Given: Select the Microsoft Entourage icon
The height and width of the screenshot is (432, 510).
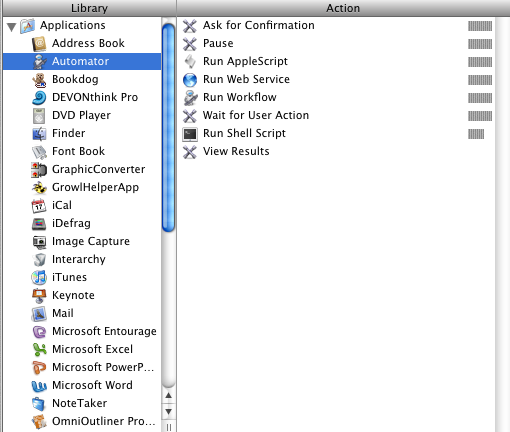Looking at the screenshot, I should pyautogui.click(x=39, y=332).
